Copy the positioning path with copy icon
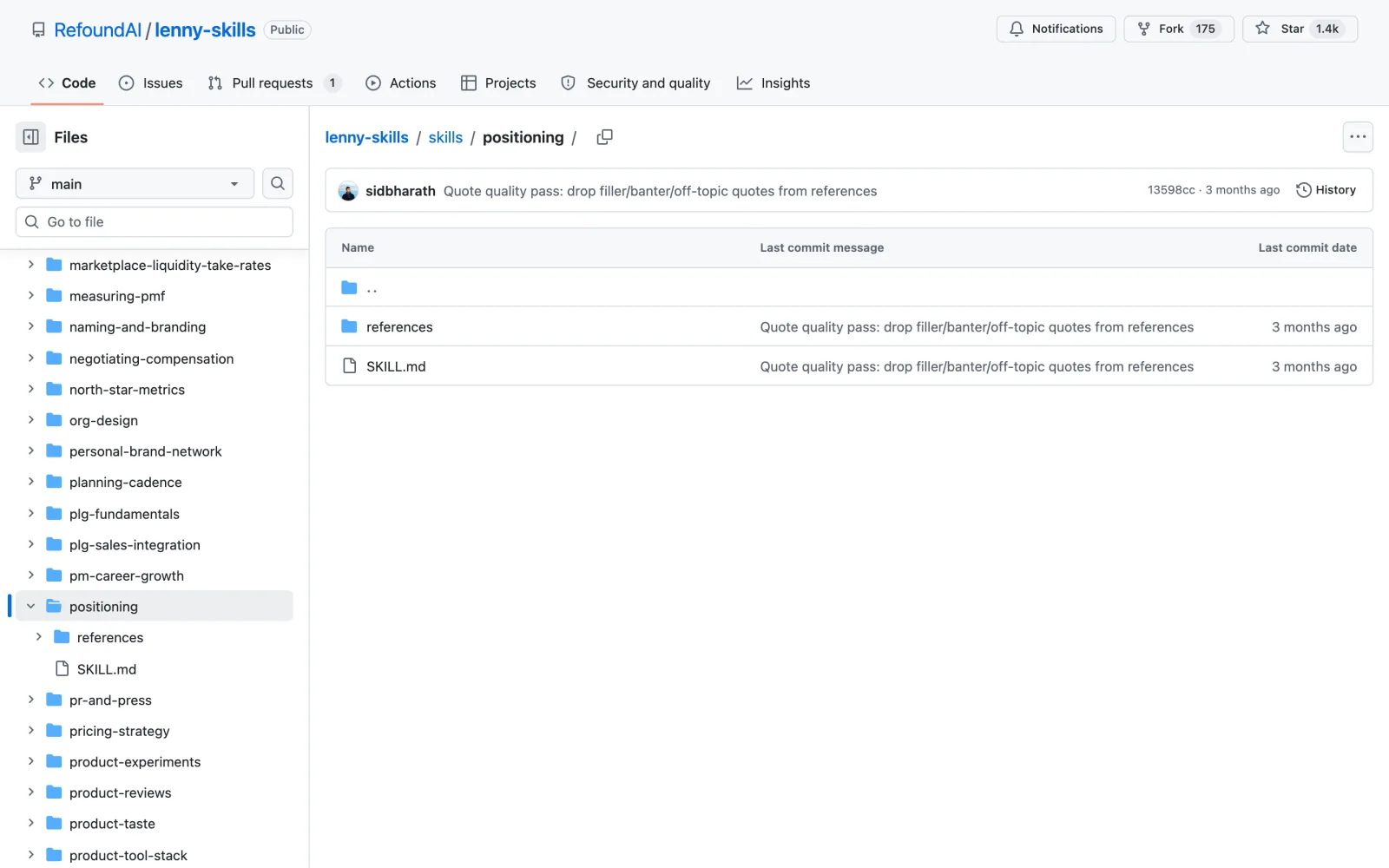 pyautogui.click(x=605, y=137)
